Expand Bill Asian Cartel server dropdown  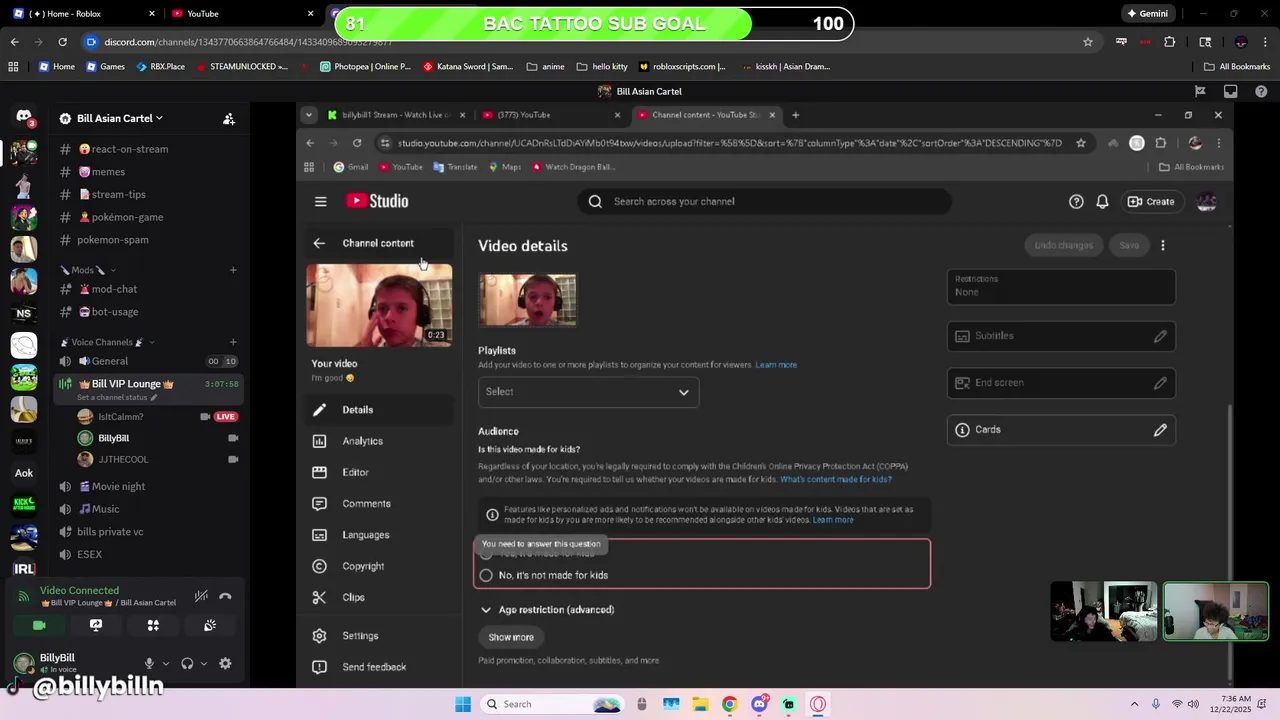(120, 118)
